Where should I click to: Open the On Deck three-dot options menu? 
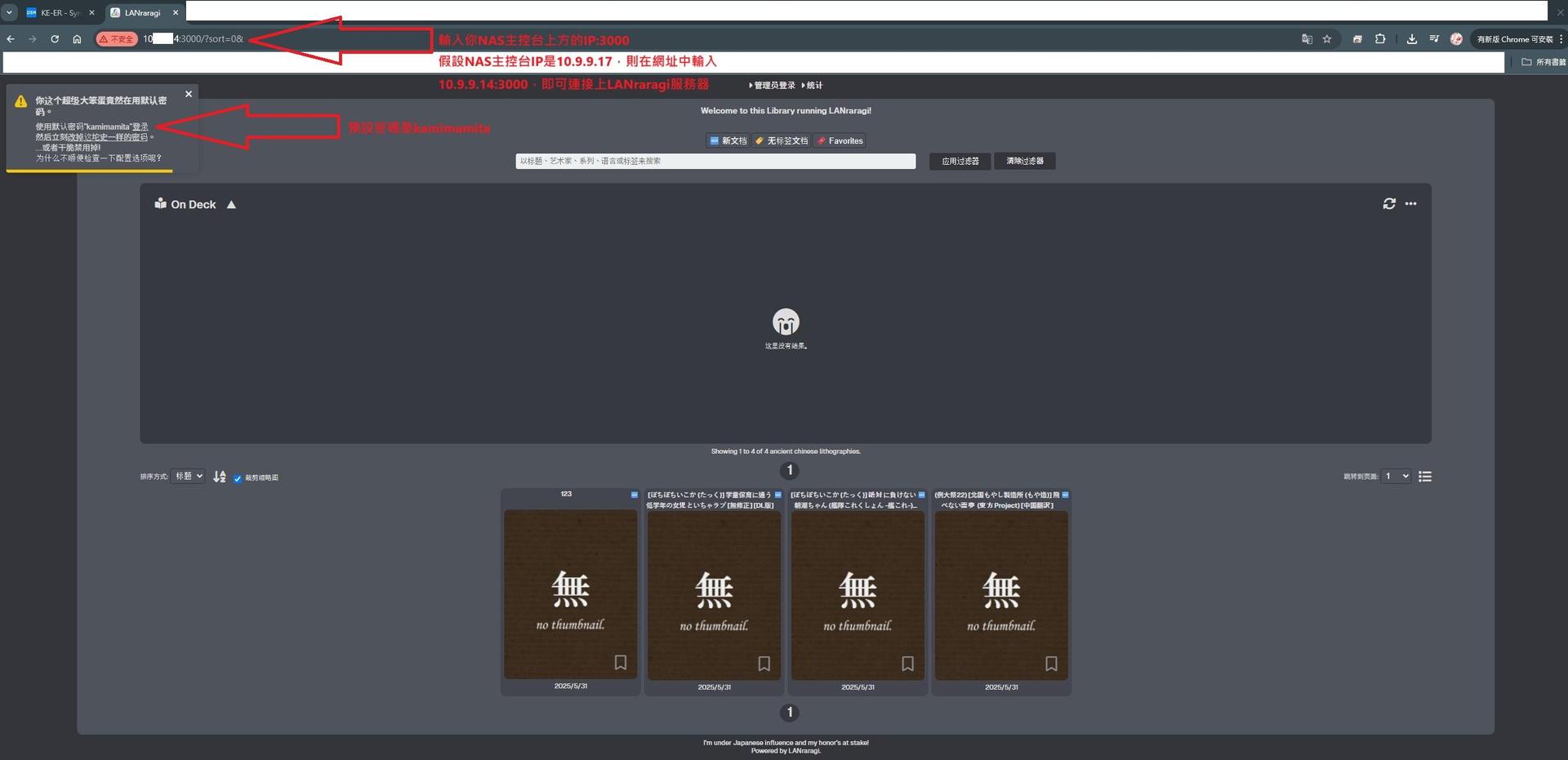[x=1410, y=204]
